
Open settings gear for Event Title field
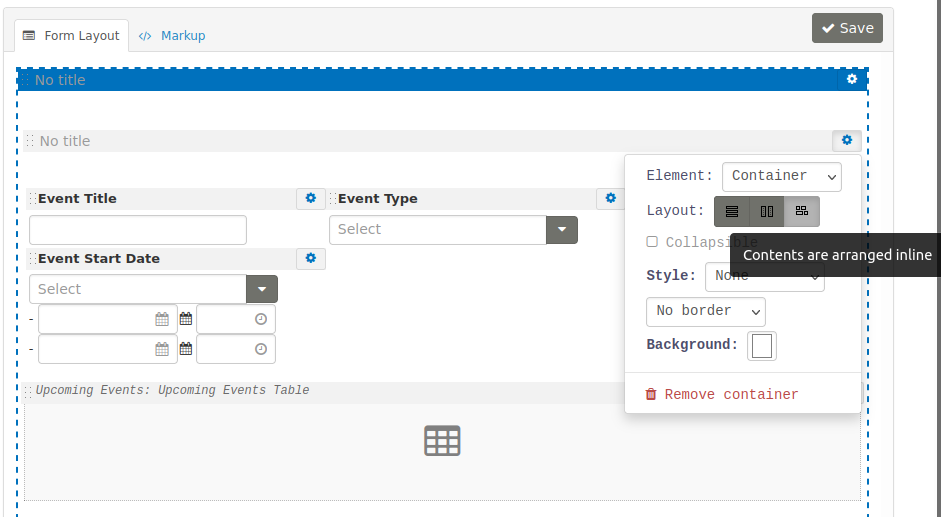pyautogui.click(x=310, y=199)
